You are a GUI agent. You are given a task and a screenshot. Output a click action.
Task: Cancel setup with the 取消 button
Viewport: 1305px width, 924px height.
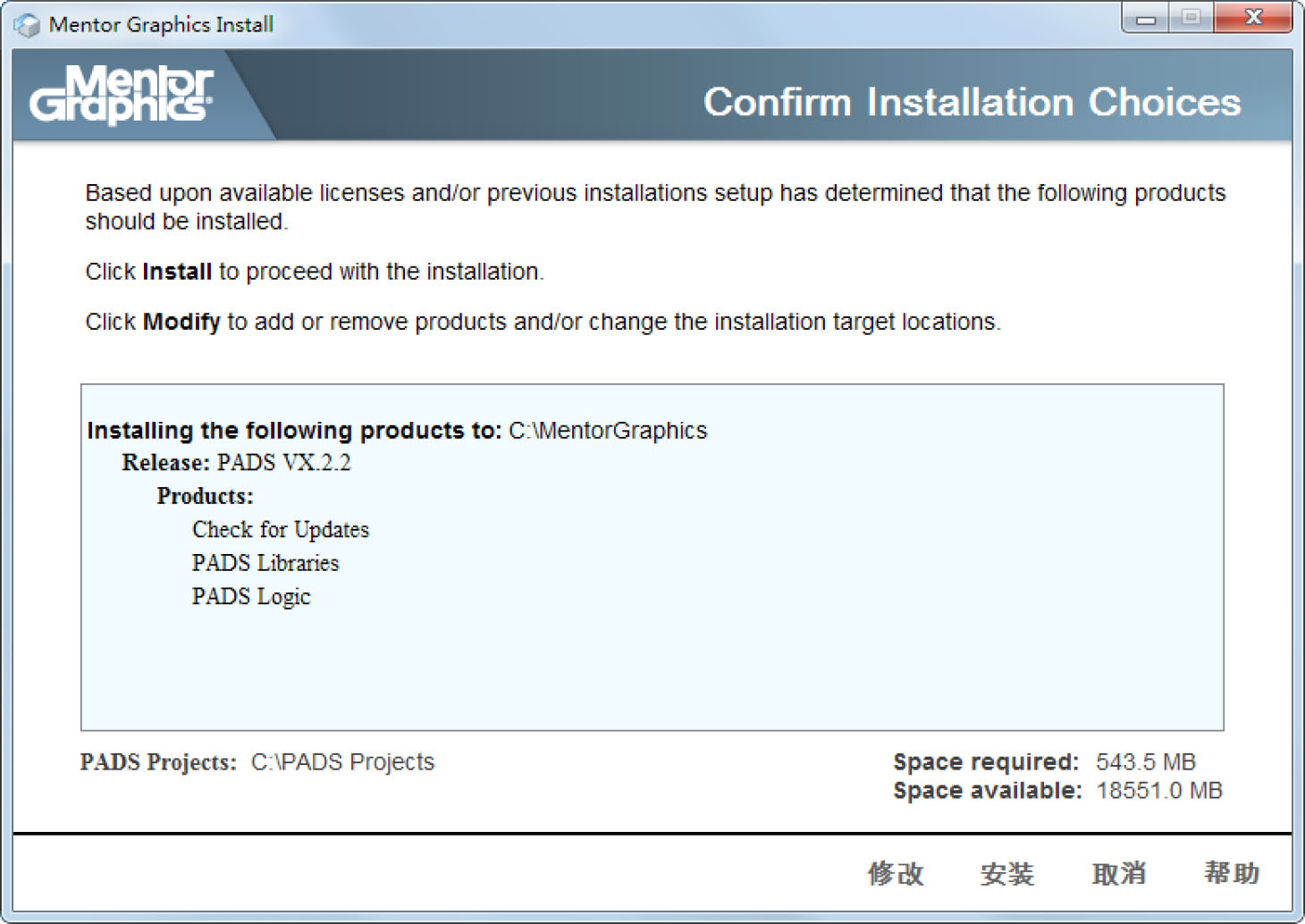1119,873
